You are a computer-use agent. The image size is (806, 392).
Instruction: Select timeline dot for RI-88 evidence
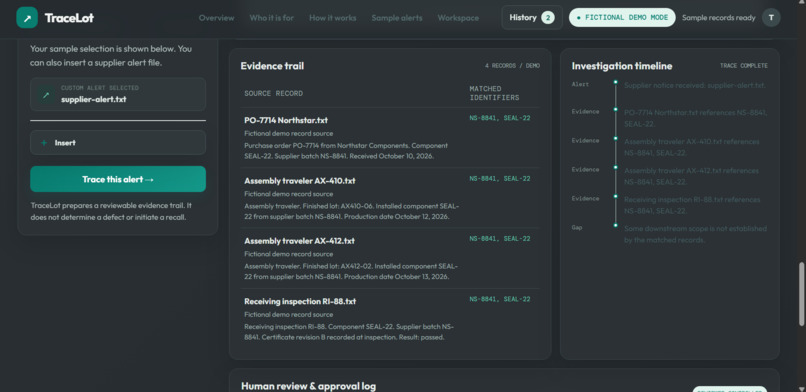pos(615,196)
